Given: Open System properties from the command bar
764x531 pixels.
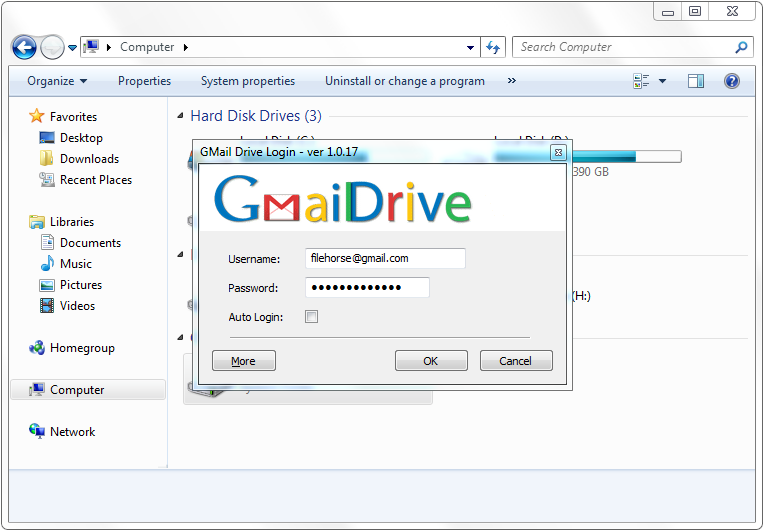Looking at the screenshot, I should click(248, 81).
